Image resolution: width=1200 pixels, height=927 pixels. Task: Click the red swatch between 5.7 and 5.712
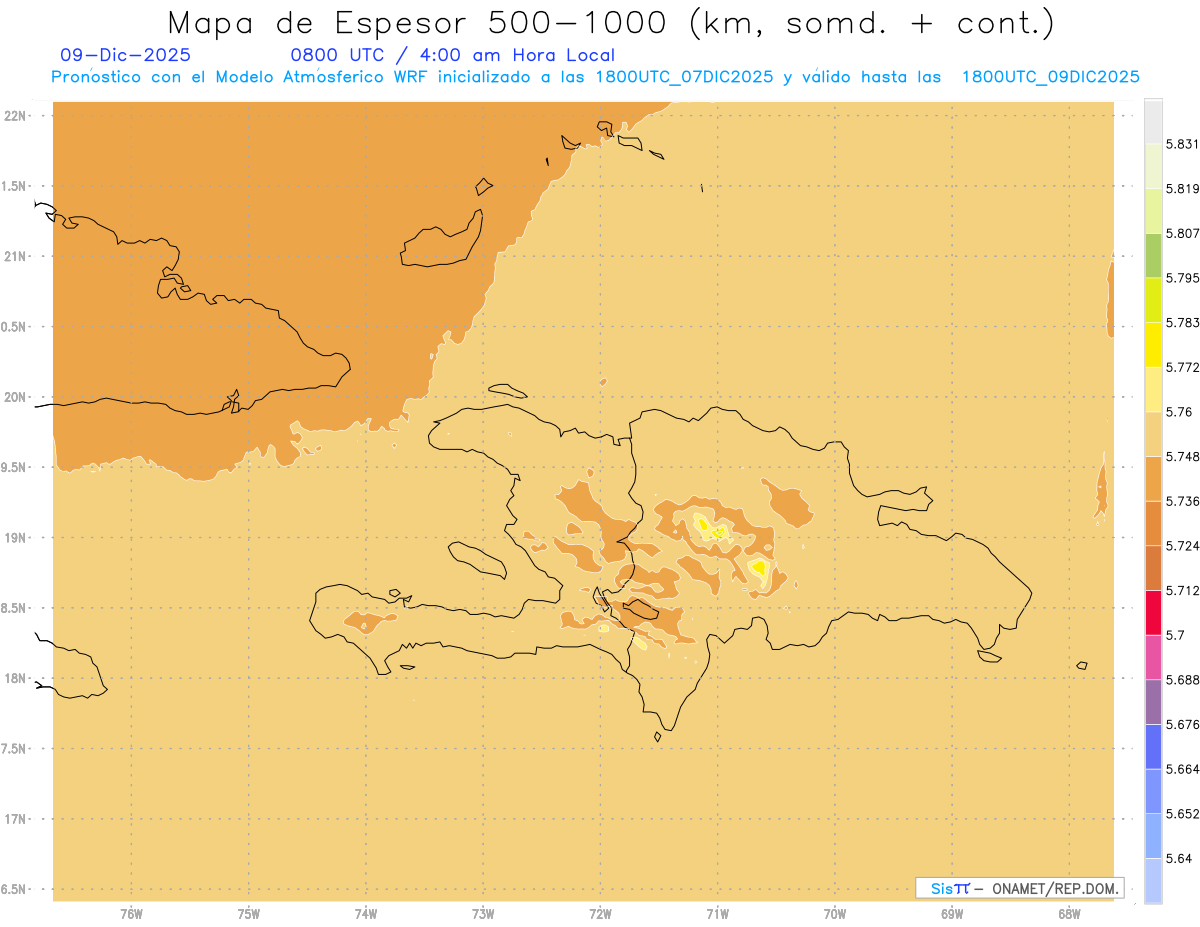1153,612
